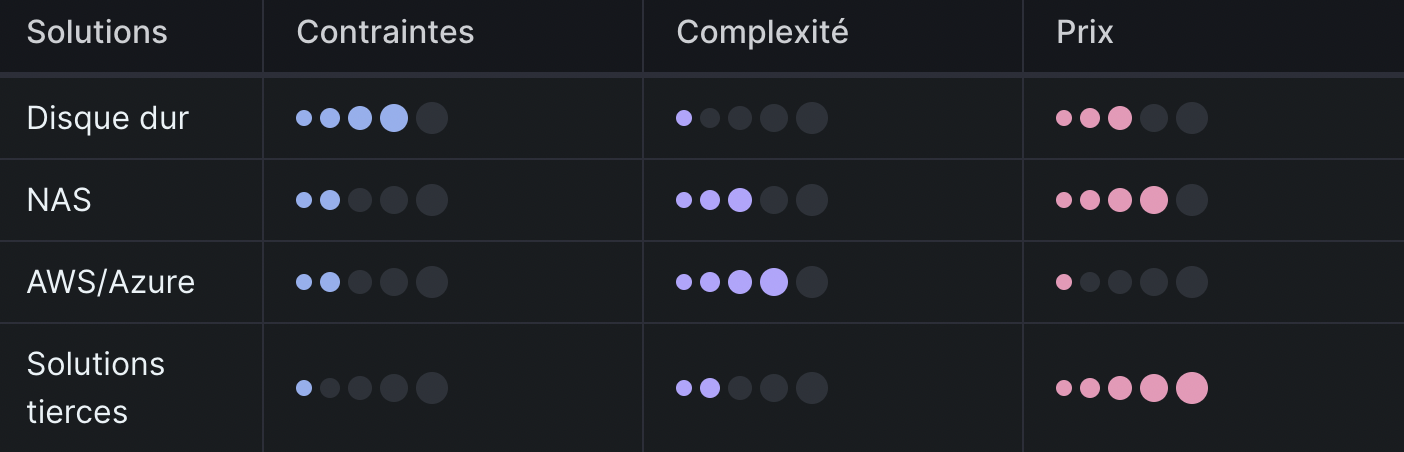
Task: Click Complexité rating dots for Solutions tierces
Action: pos(751,388)
